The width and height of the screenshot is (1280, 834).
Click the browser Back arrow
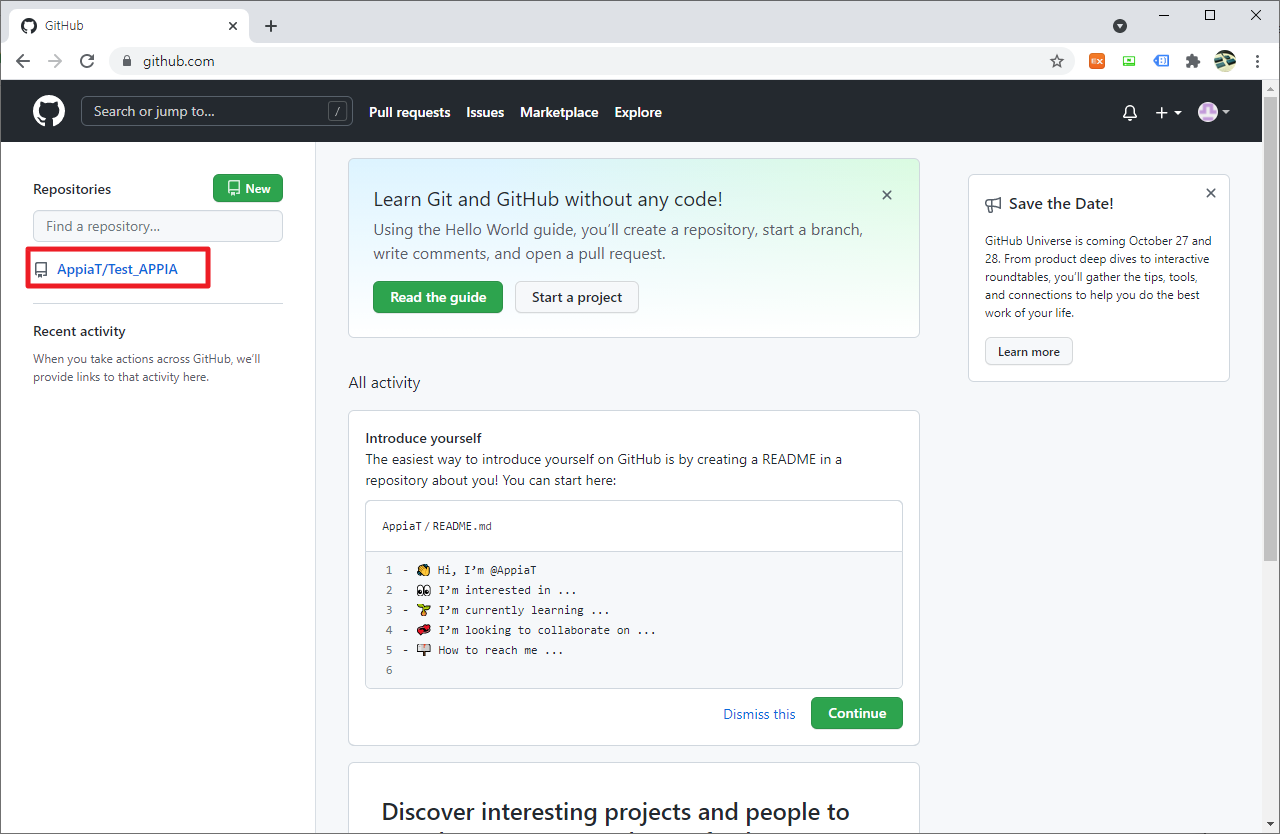[23, 61]
